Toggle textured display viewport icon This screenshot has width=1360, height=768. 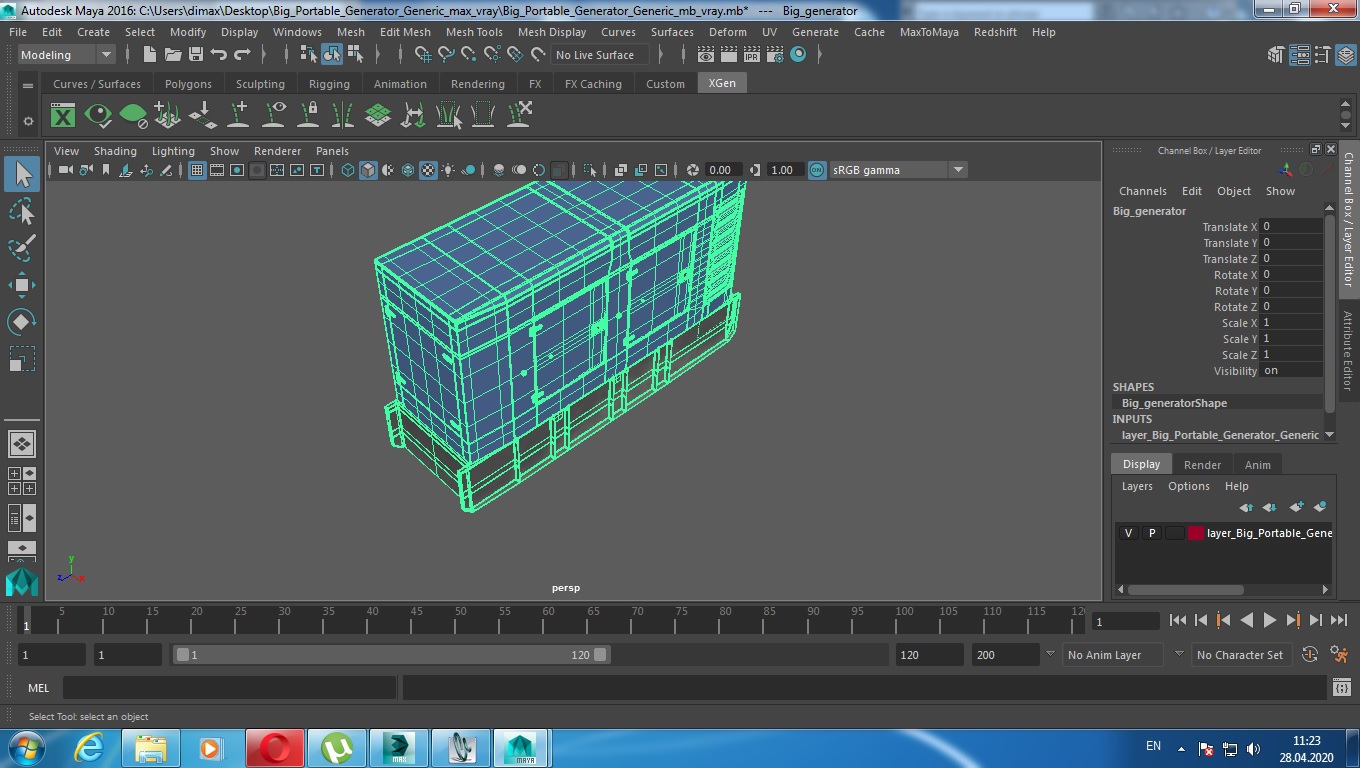click(428, 170)
